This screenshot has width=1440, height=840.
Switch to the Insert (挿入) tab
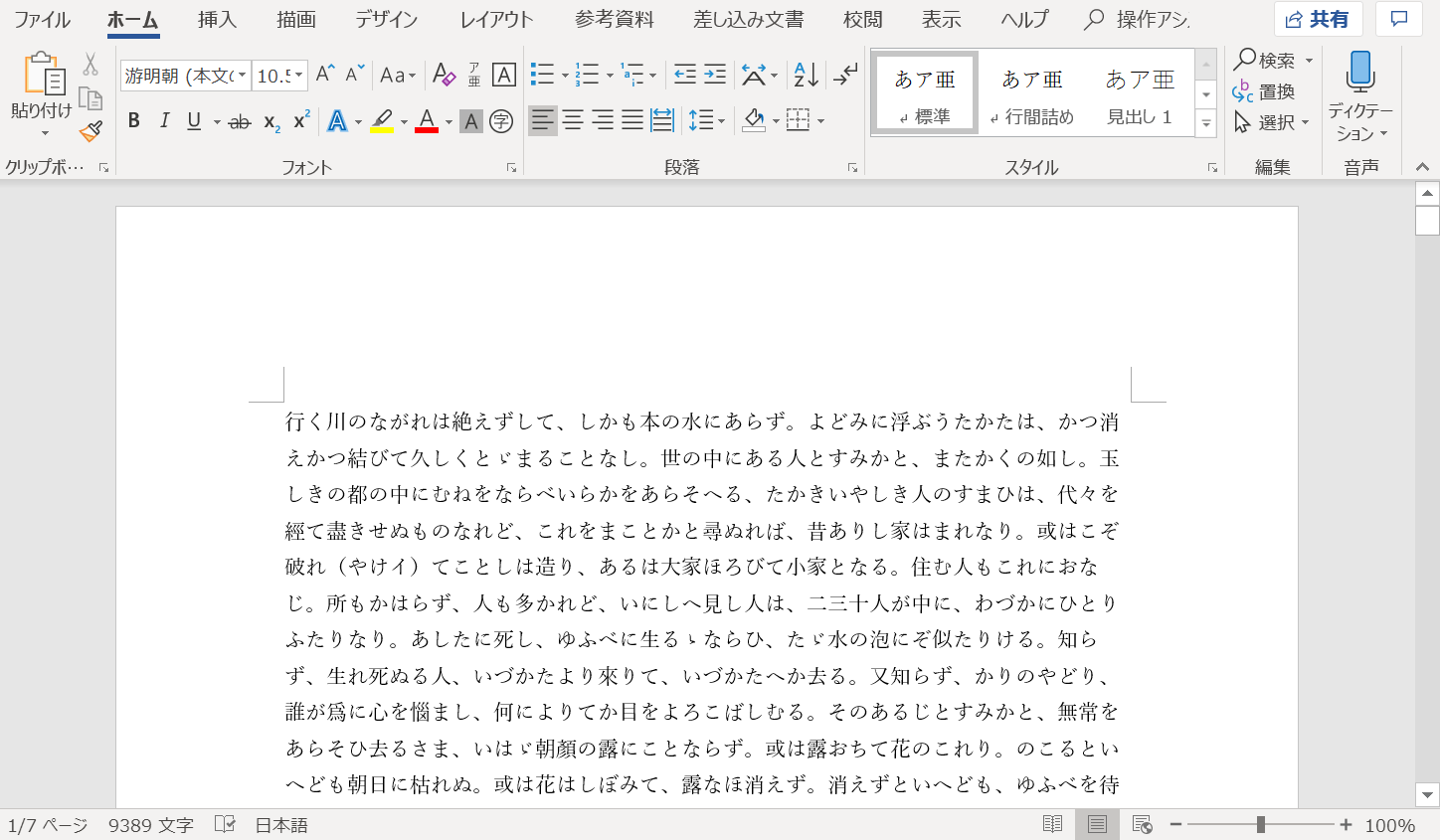point(217,19)
